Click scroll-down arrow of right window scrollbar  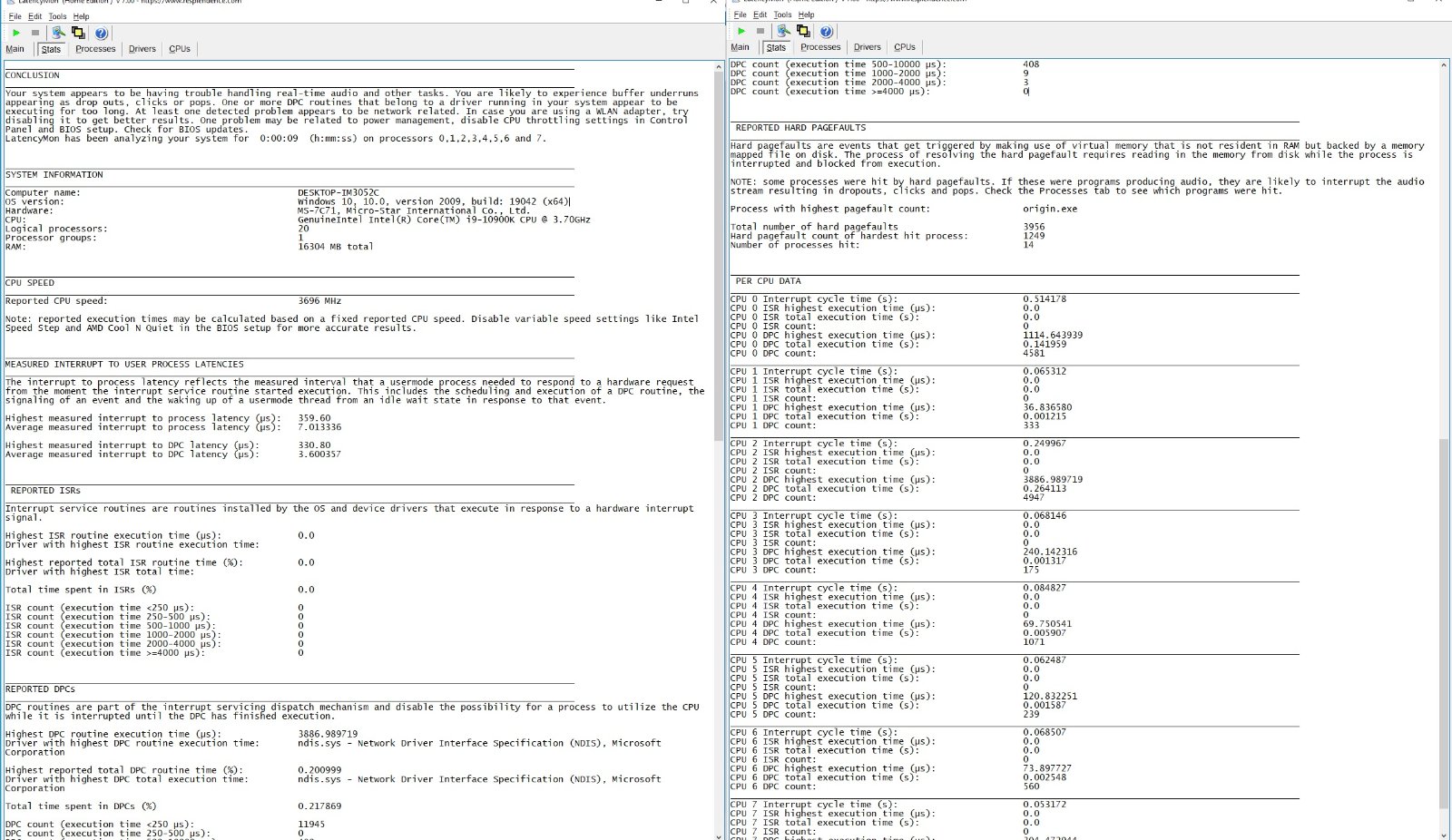coord(1444,834)
